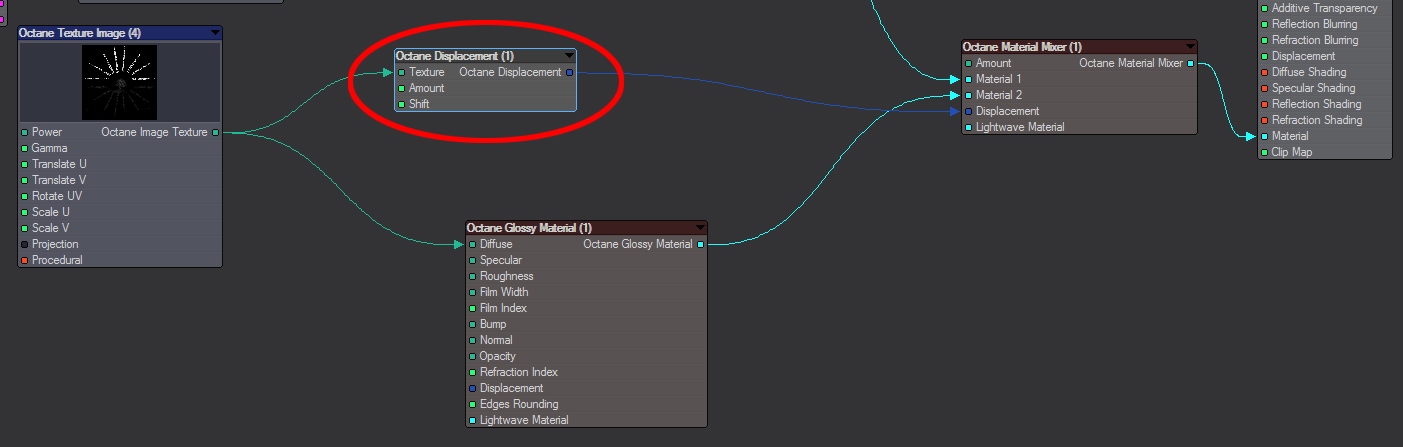This screenshot has width=1403, height=447.
Task: Click the Opacity input port
Action: [473, 356]
